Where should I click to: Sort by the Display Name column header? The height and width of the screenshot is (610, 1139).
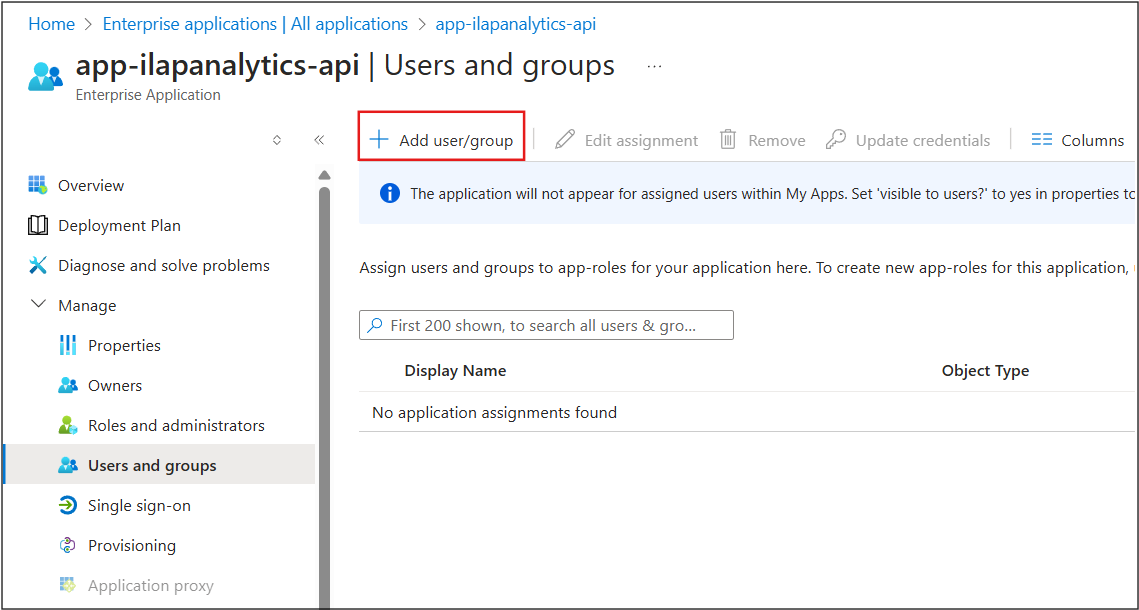(455, 371)
